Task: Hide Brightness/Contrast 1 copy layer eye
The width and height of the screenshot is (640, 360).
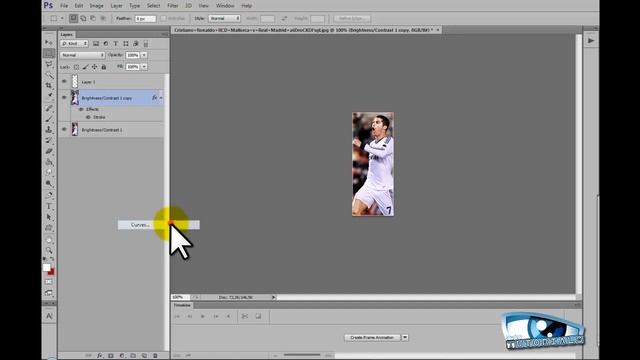Action: (64, 98)
